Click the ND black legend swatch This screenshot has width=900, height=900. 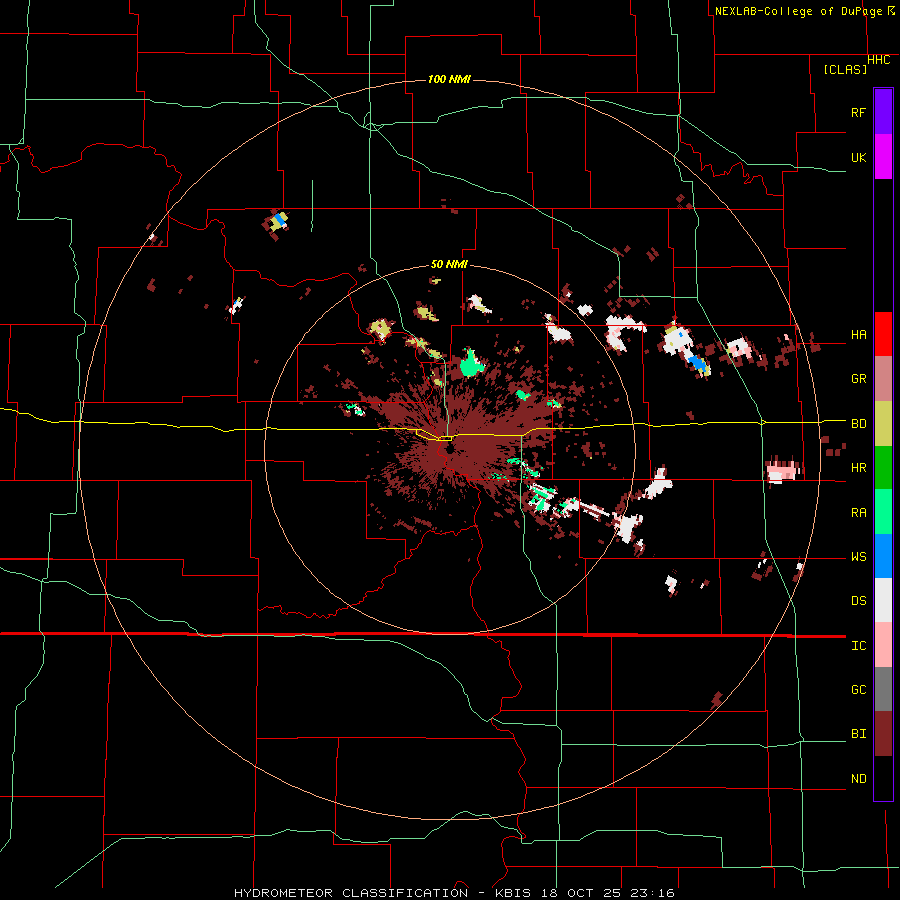coord(883,778)
